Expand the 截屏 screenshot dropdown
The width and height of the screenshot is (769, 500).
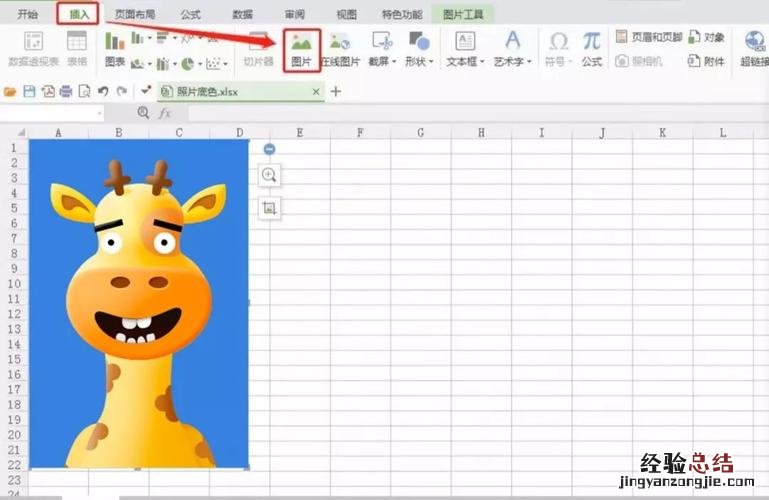[x=381, y=61]
